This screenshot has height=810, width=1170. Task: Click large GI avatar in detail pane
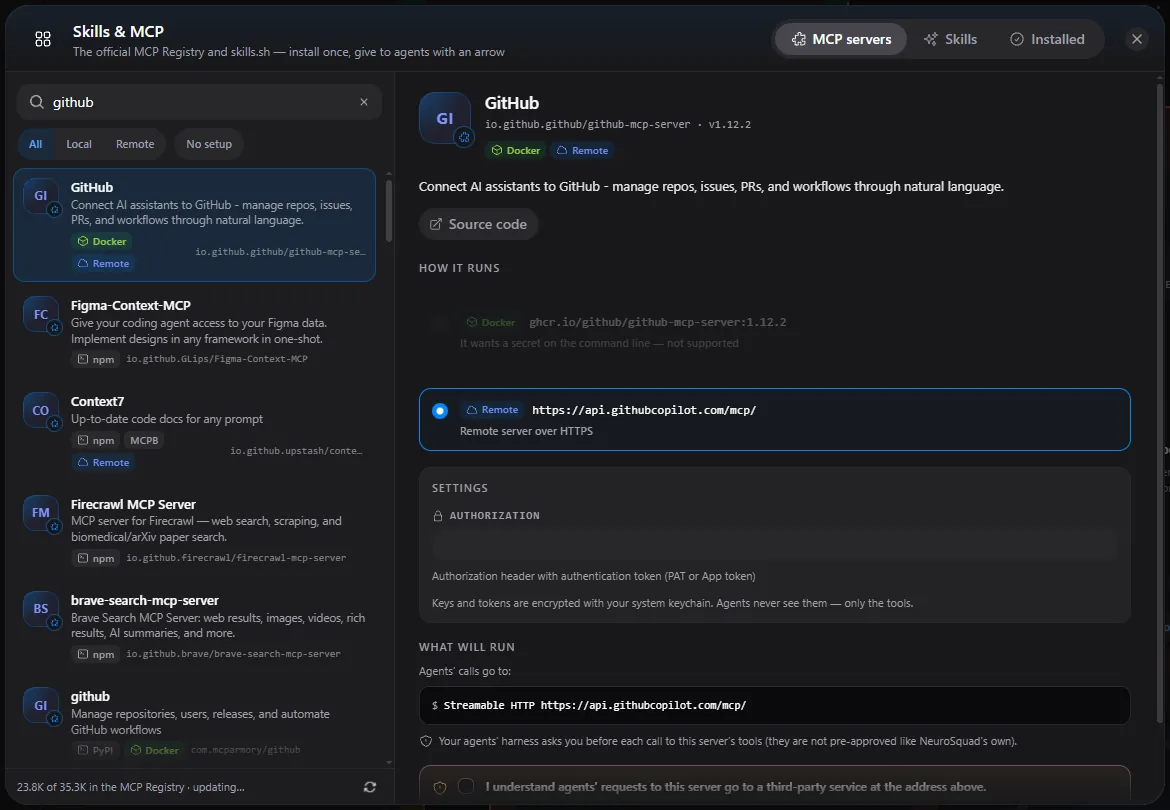click(x=445, y=119)
